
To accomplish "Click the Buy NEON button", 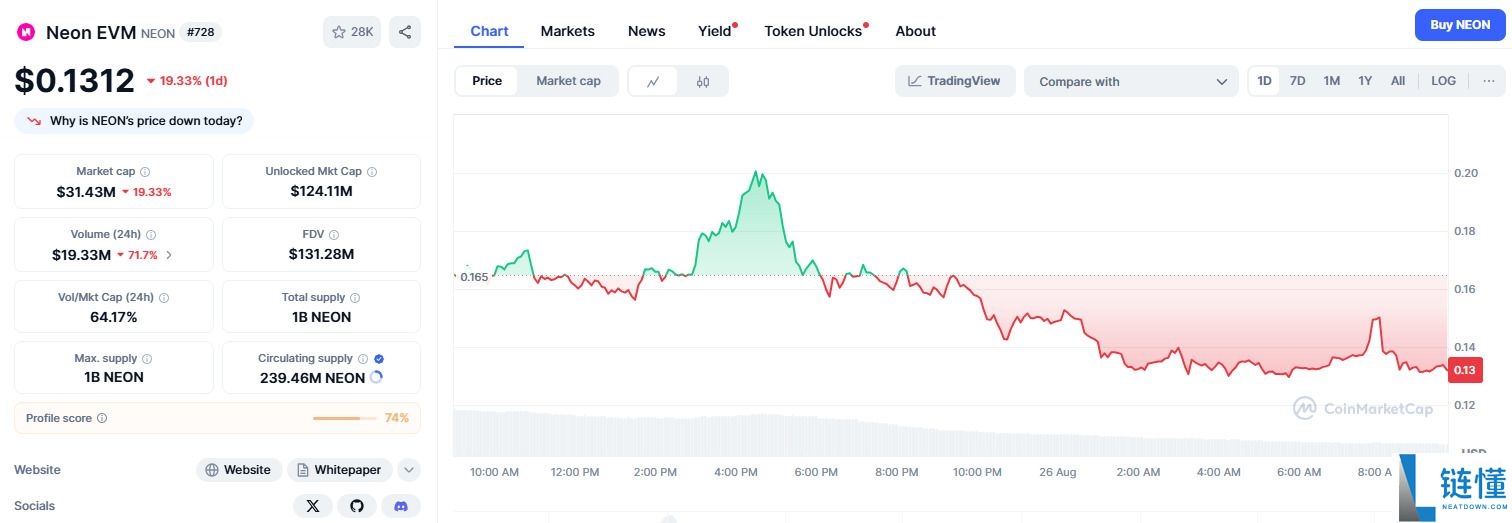I will click(x=1459, y=25).
